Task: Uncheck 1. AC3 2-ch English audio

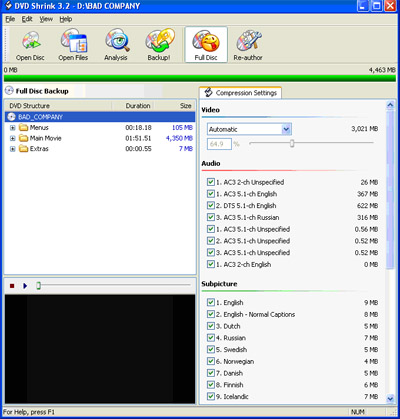Action: click(x=210, y=264)
